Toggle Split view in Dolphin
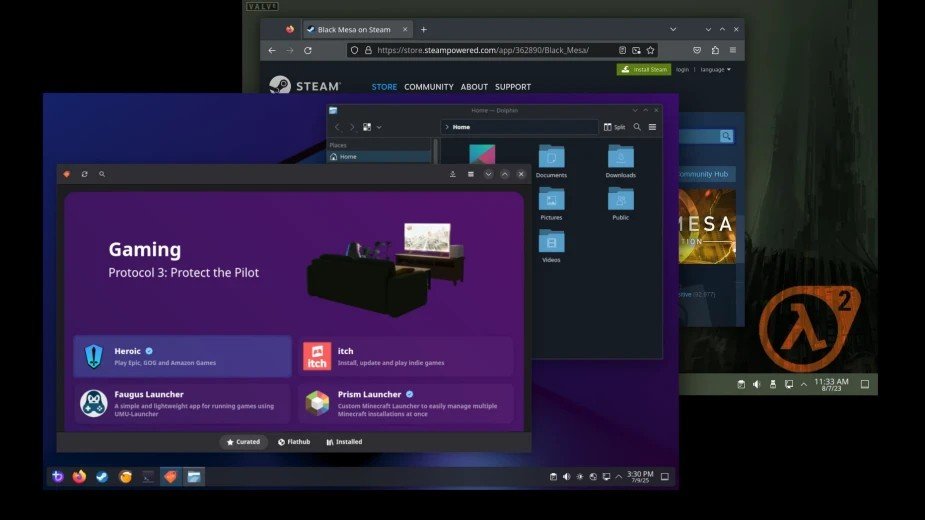Screen dimensions: 925x520 614,127
